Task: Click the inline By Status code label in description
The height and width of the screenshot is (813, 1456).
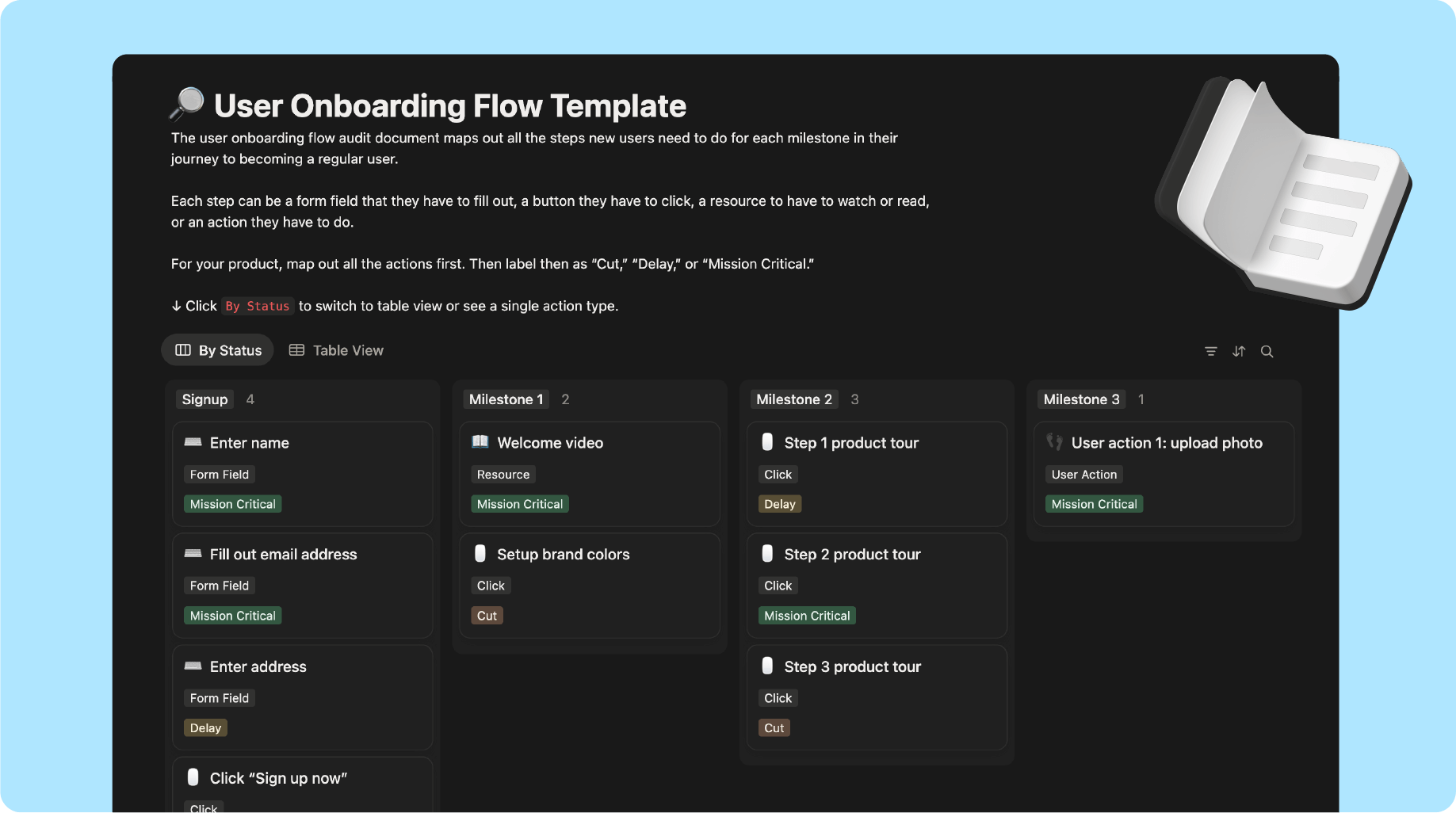Action: point(258,306)
